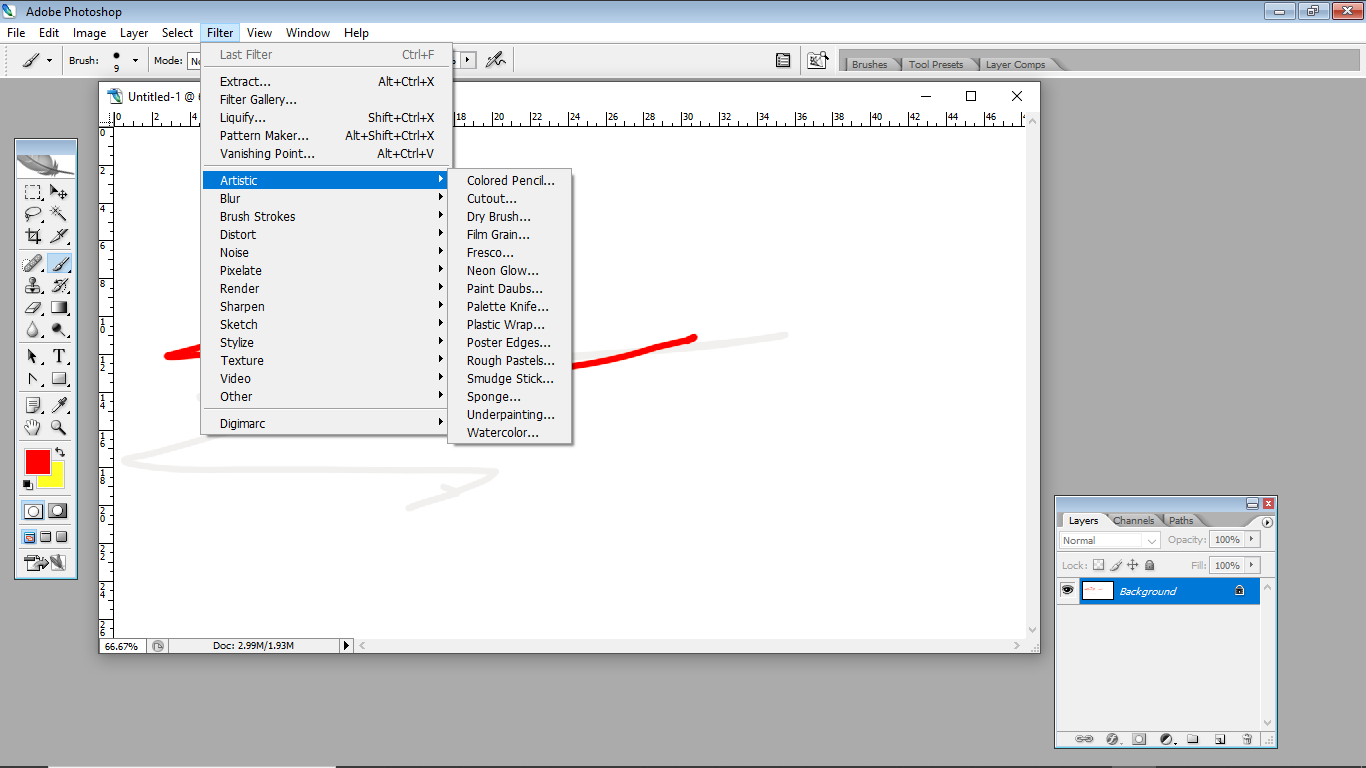Open the Fill slider arrow in Layers
The width and height of the screenshot is (1366, 768).
[1250, 565]
